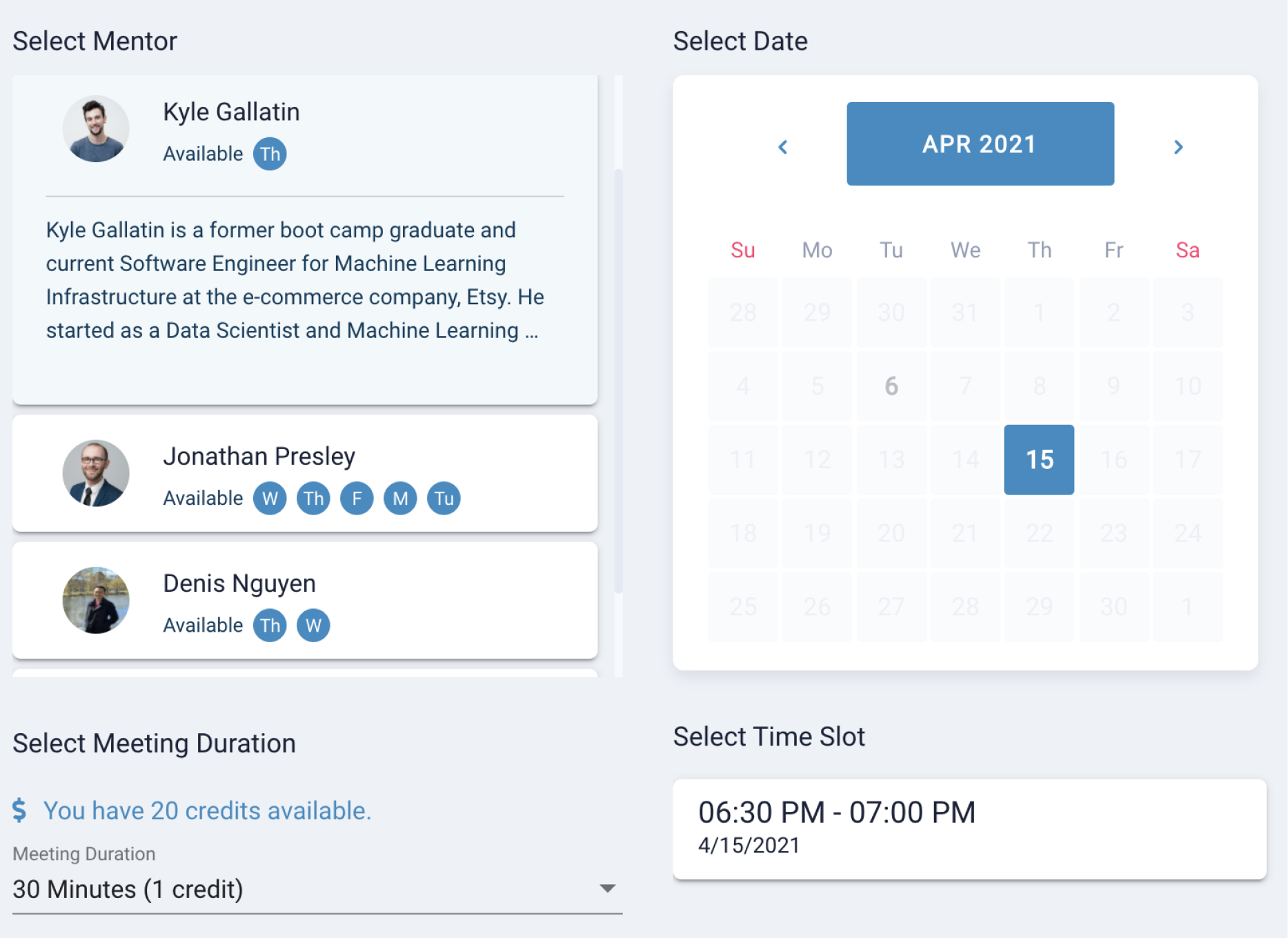Click Kyle Gallatin's Th availability badge
The image size is (1288, 938).
[x=270, y=154]
